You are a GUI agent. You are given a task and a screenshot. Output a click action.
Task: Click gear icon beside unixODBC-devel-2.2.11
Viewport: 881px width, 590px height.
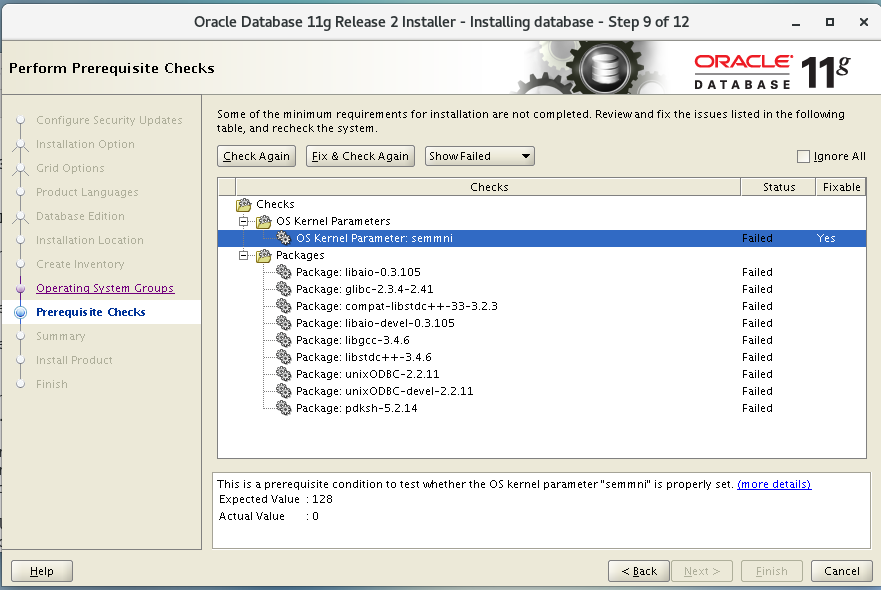tap(284, 391)
